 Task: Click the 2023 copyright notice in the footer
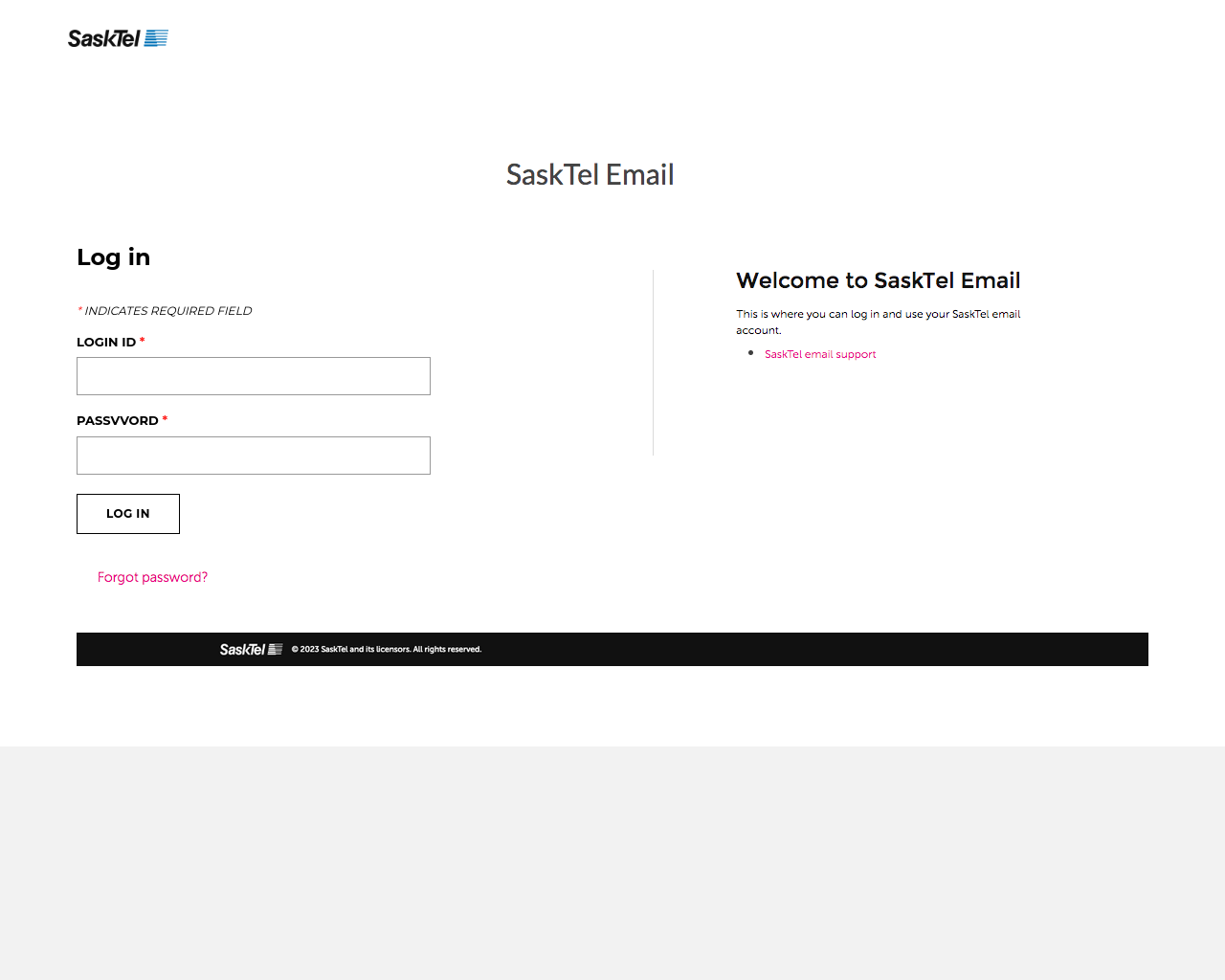coord(386,649)
